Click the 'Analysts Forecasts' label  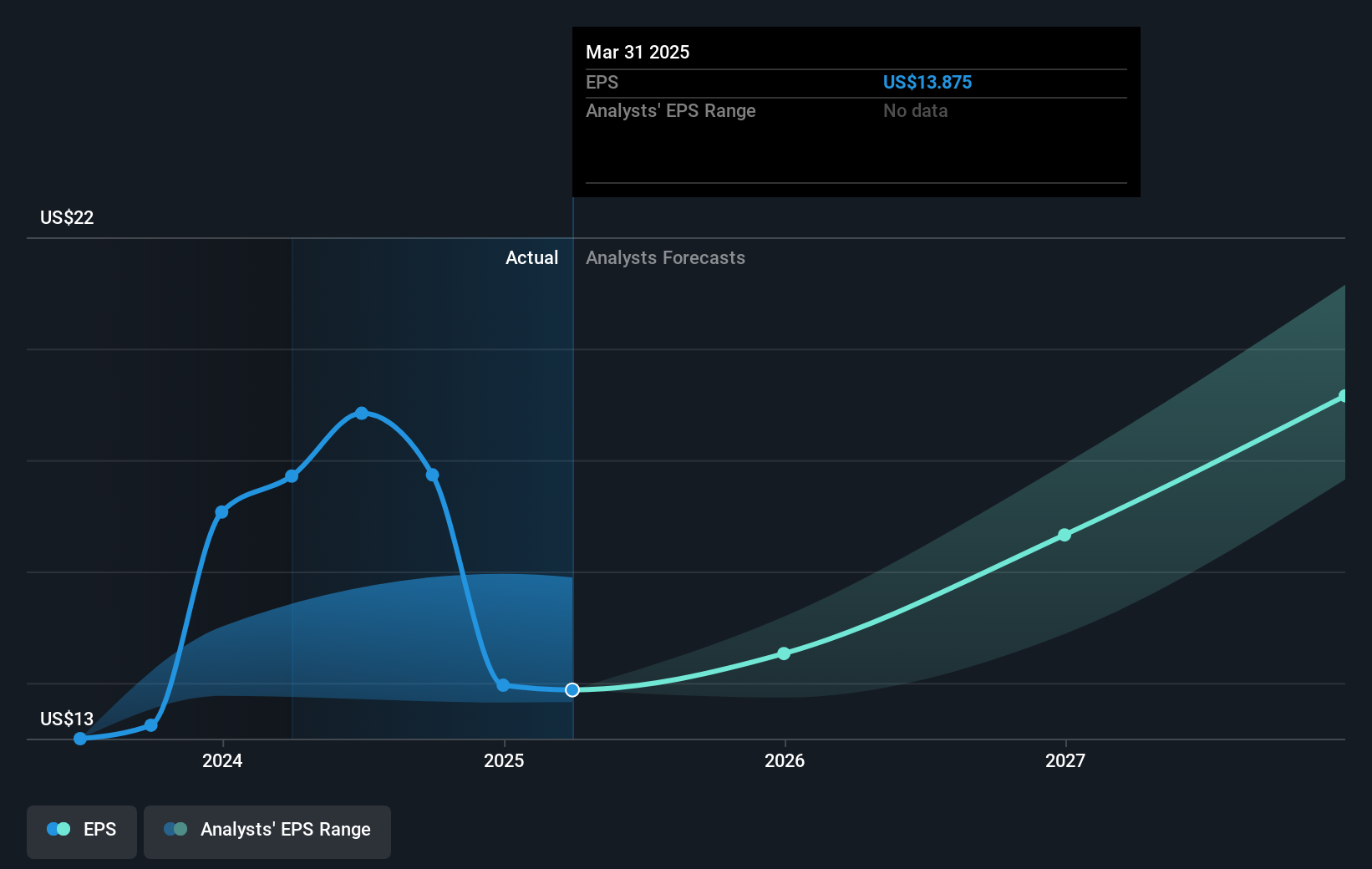pyautogui.click(x=665, y=257)
